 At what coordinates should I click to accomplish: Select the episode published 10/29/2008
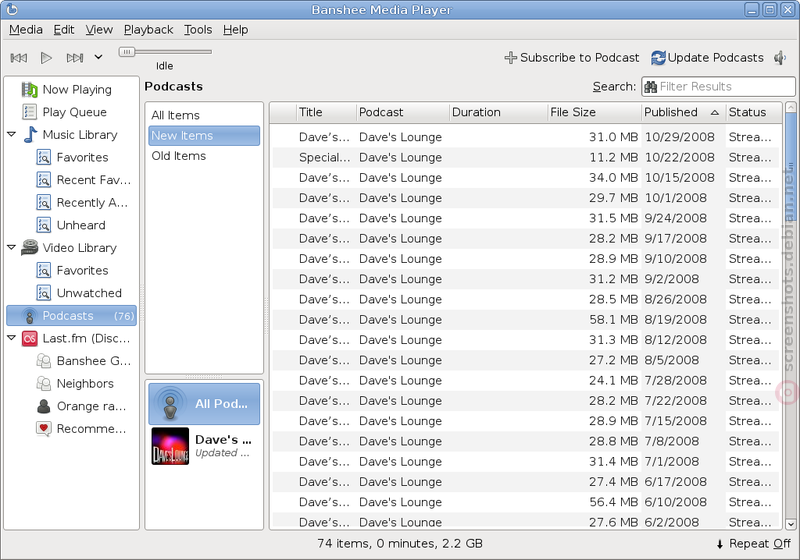coord(526,137)
